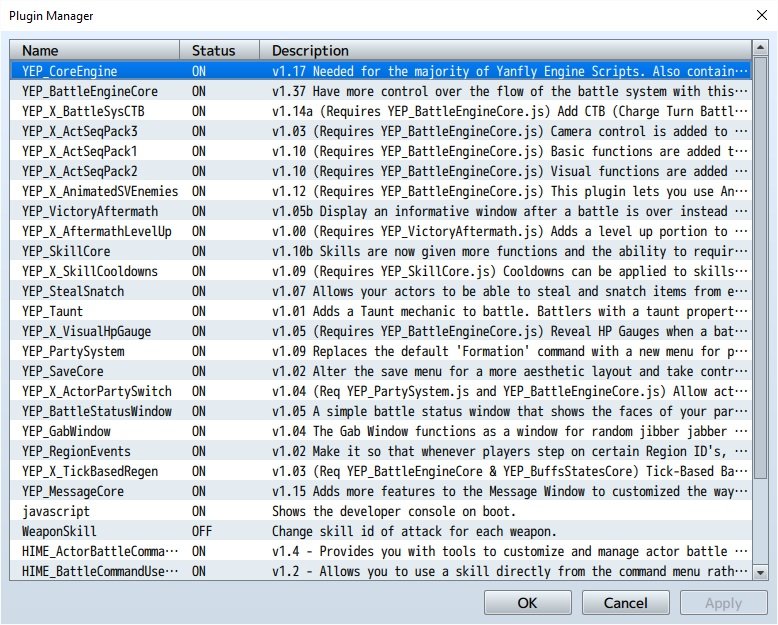
Task: Click the v1.07 steal and snatch description
Action: 510,291
